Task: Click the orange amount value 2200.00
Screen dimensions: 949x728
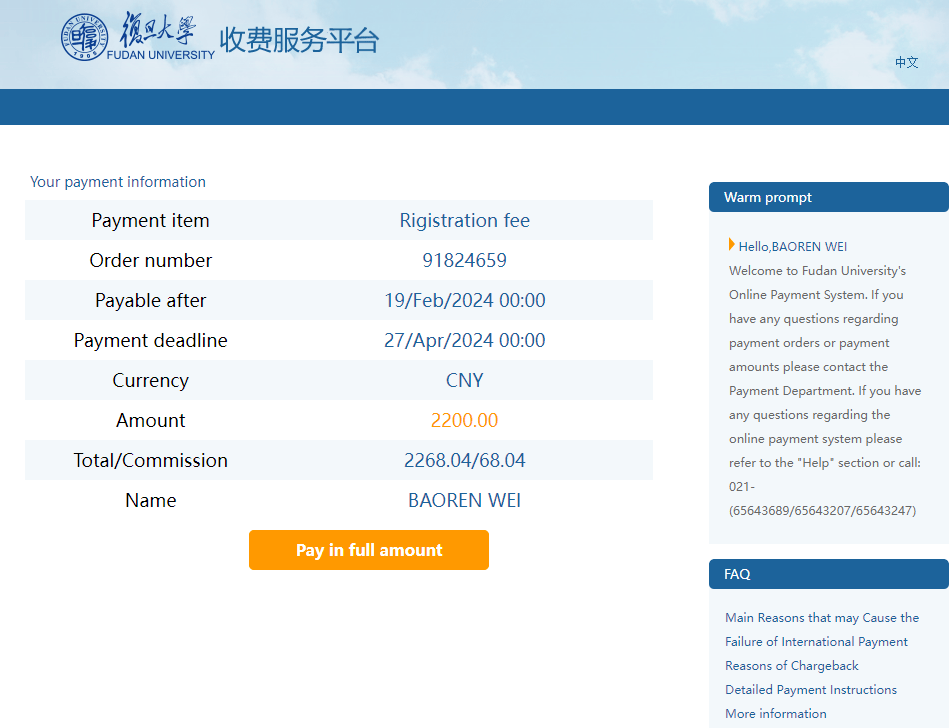Action: tap(464, 420)
